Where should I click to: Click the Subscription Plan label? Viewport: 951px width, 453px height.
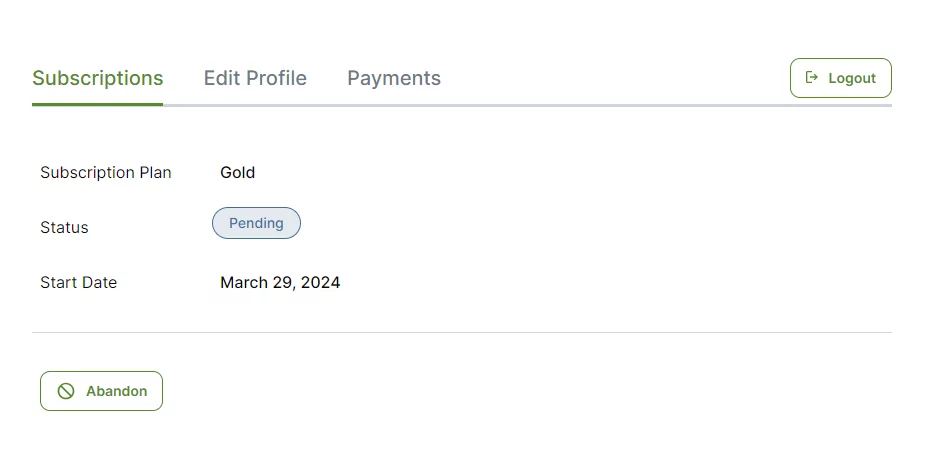[106, 173]
